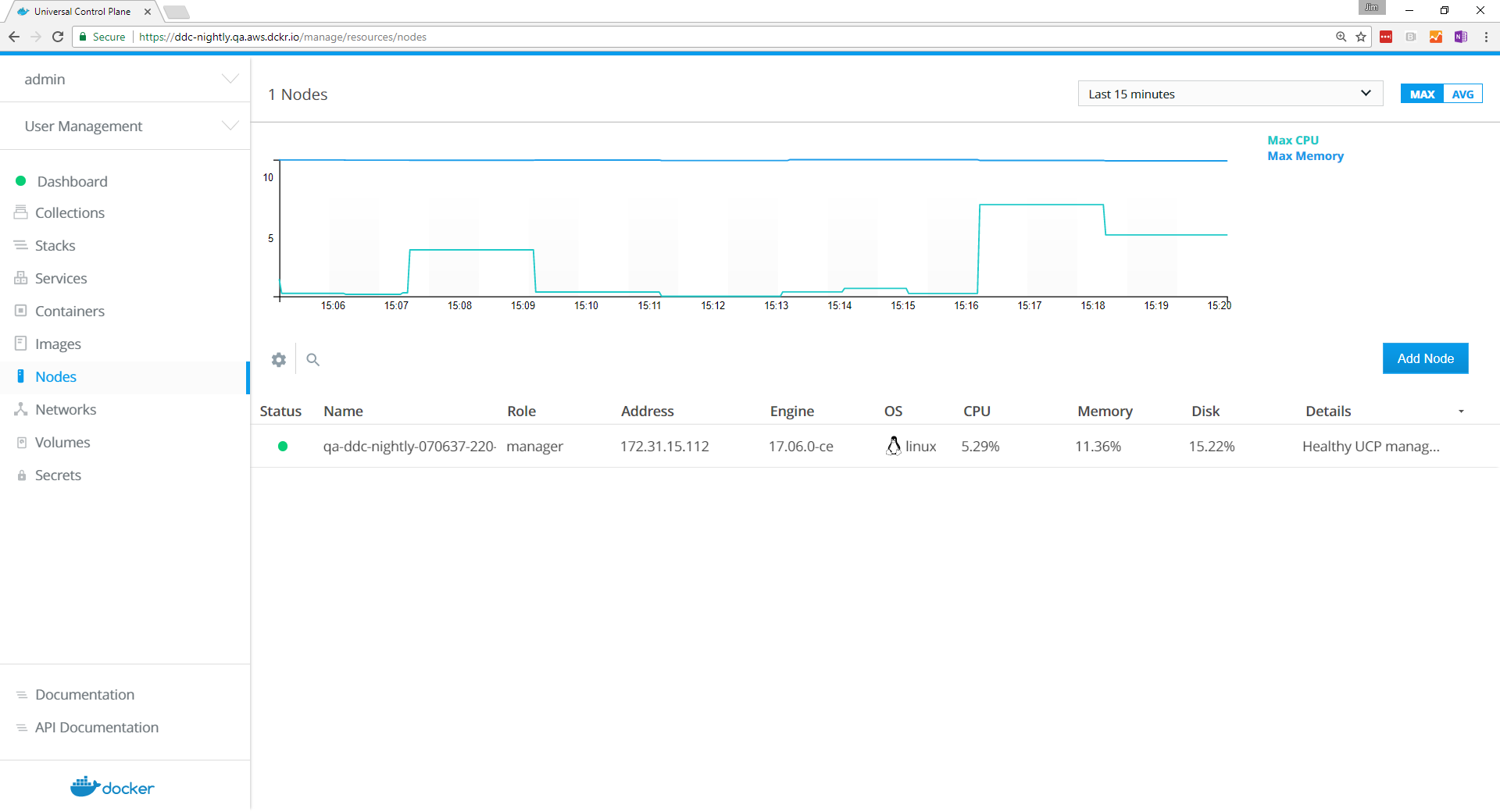Open the Services sidebar item
This screenshot has width=1500, height=812.
coord(61,279)
